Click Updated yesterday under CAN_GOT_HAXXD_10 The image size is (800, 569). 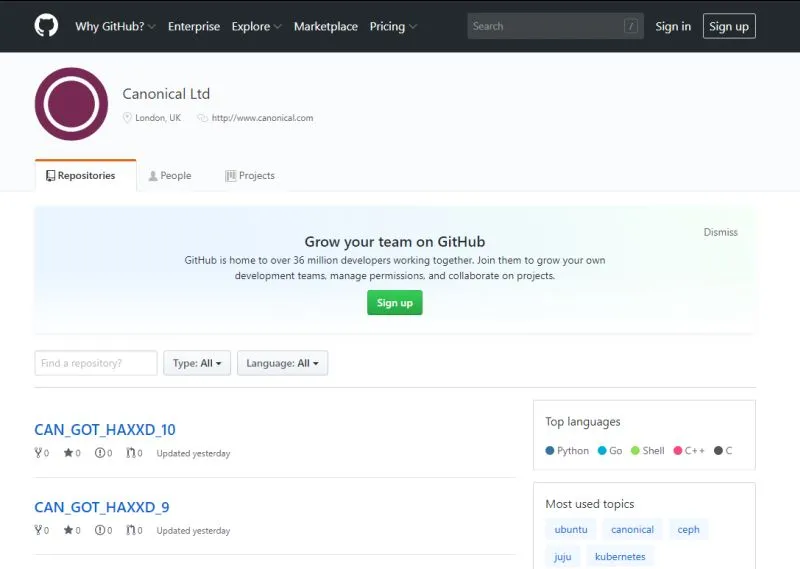[x=193, y=453]
